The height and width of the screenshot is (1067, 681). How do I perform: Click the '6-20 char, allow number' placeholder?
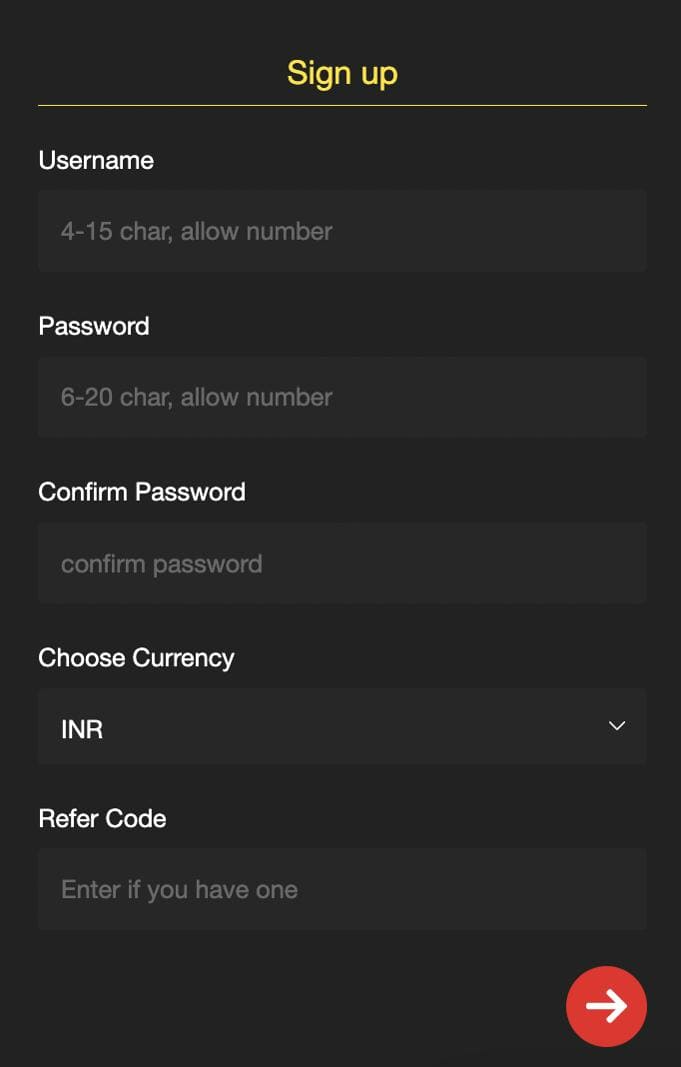[197, 397]
